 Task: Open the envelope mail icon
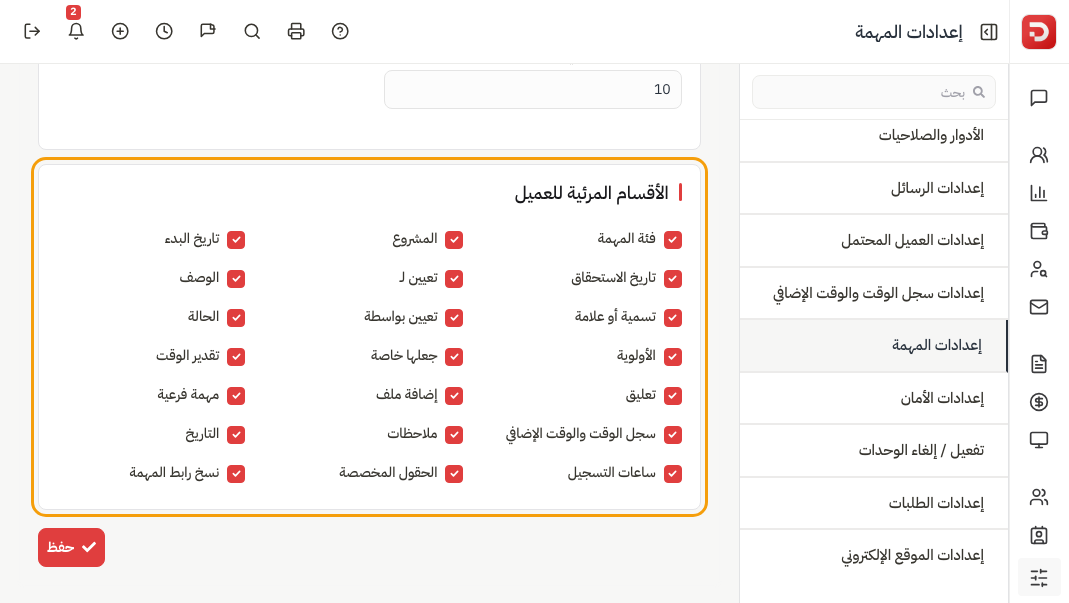1039,307
